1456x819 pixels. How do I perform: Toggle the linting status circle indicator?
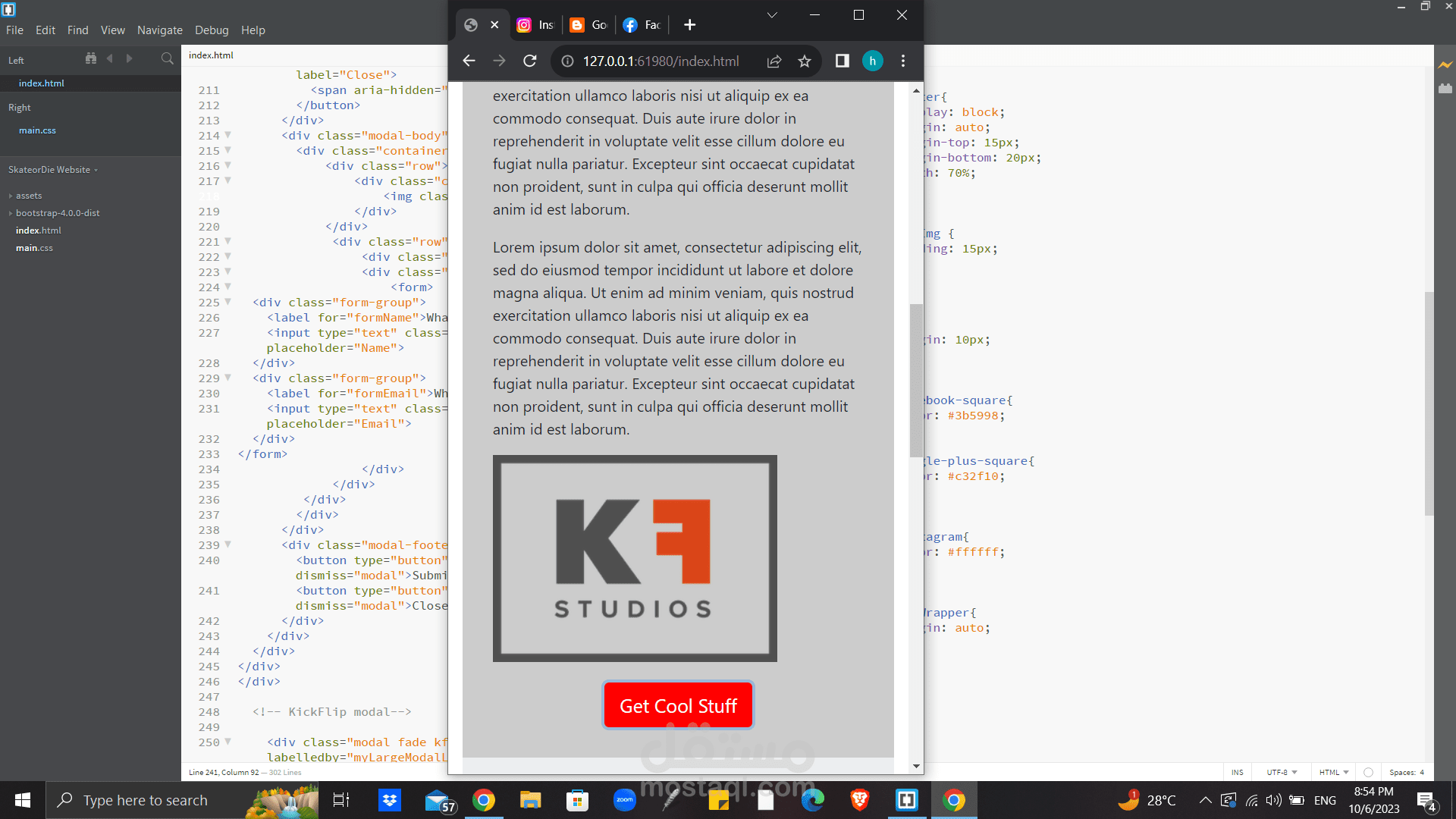pos(1368,772)
